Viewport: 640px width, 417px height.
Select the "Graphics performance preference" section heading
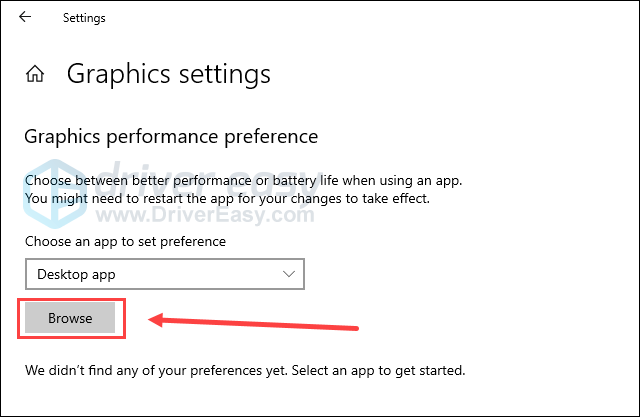point(171,137)
